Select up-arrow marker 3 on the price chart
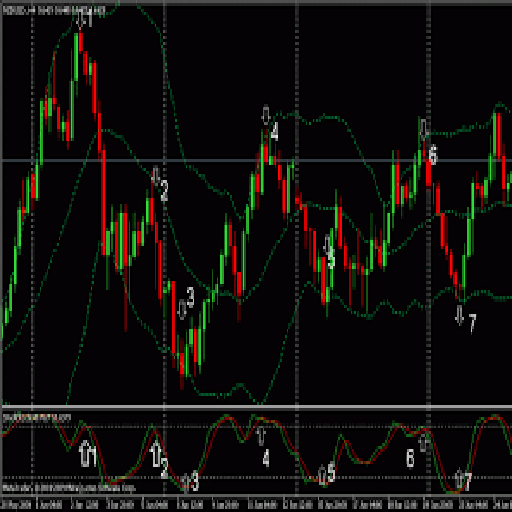512x512 pixels. pyautogui.click(x=182, y=309)
